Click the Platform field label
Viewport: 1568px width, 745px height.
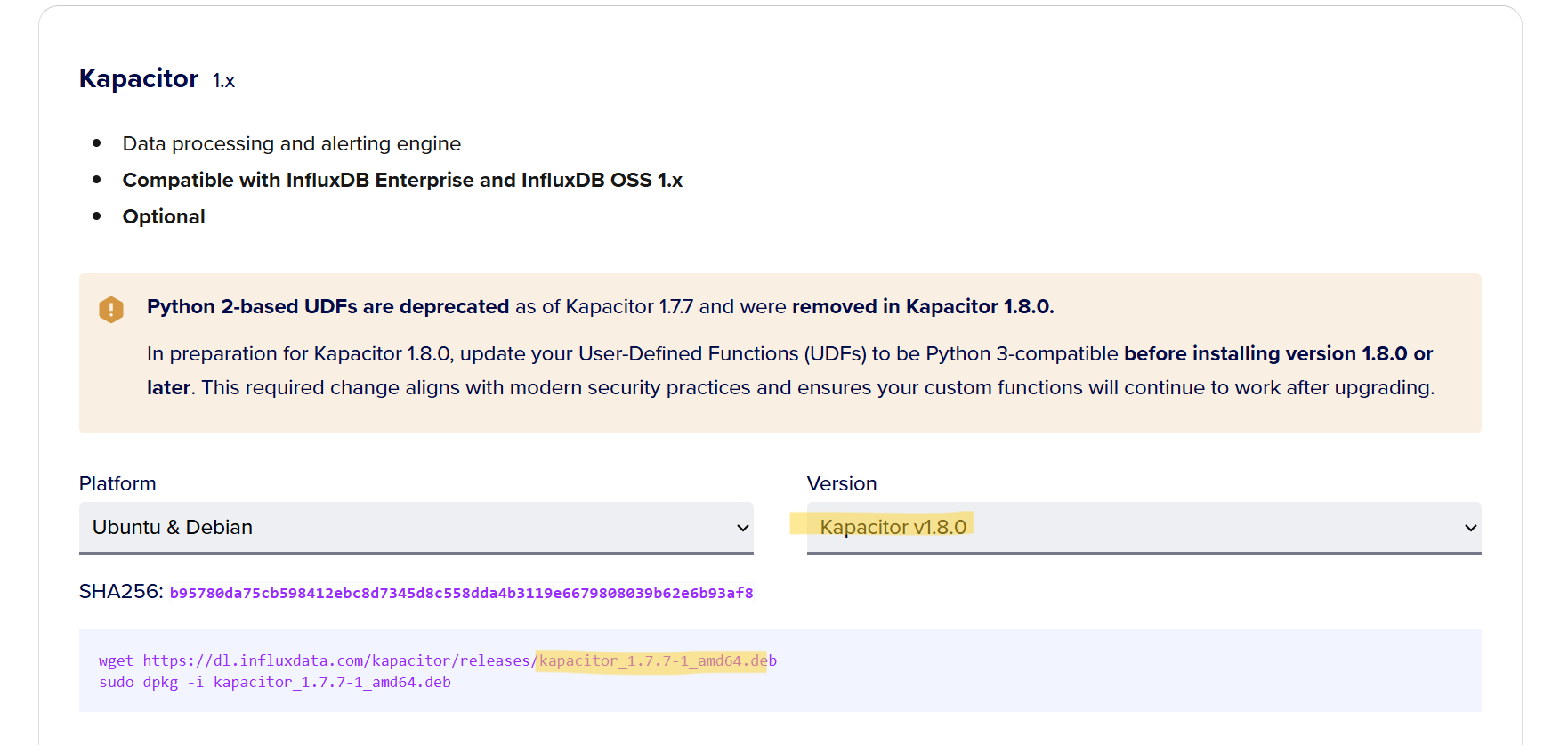click(x=117, y=483)
